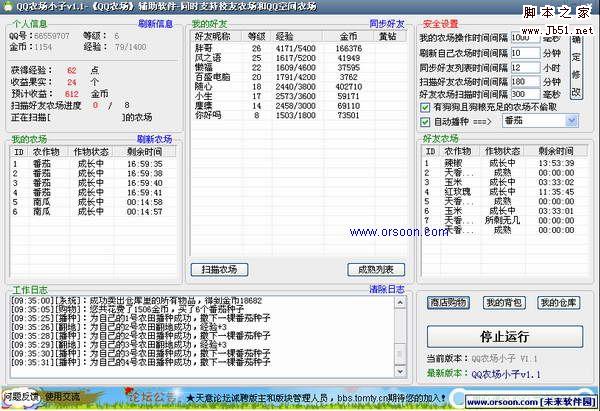Click log entry at 09:35:05
Viewport: 600px width, 411px height.
tap(127, 309)
